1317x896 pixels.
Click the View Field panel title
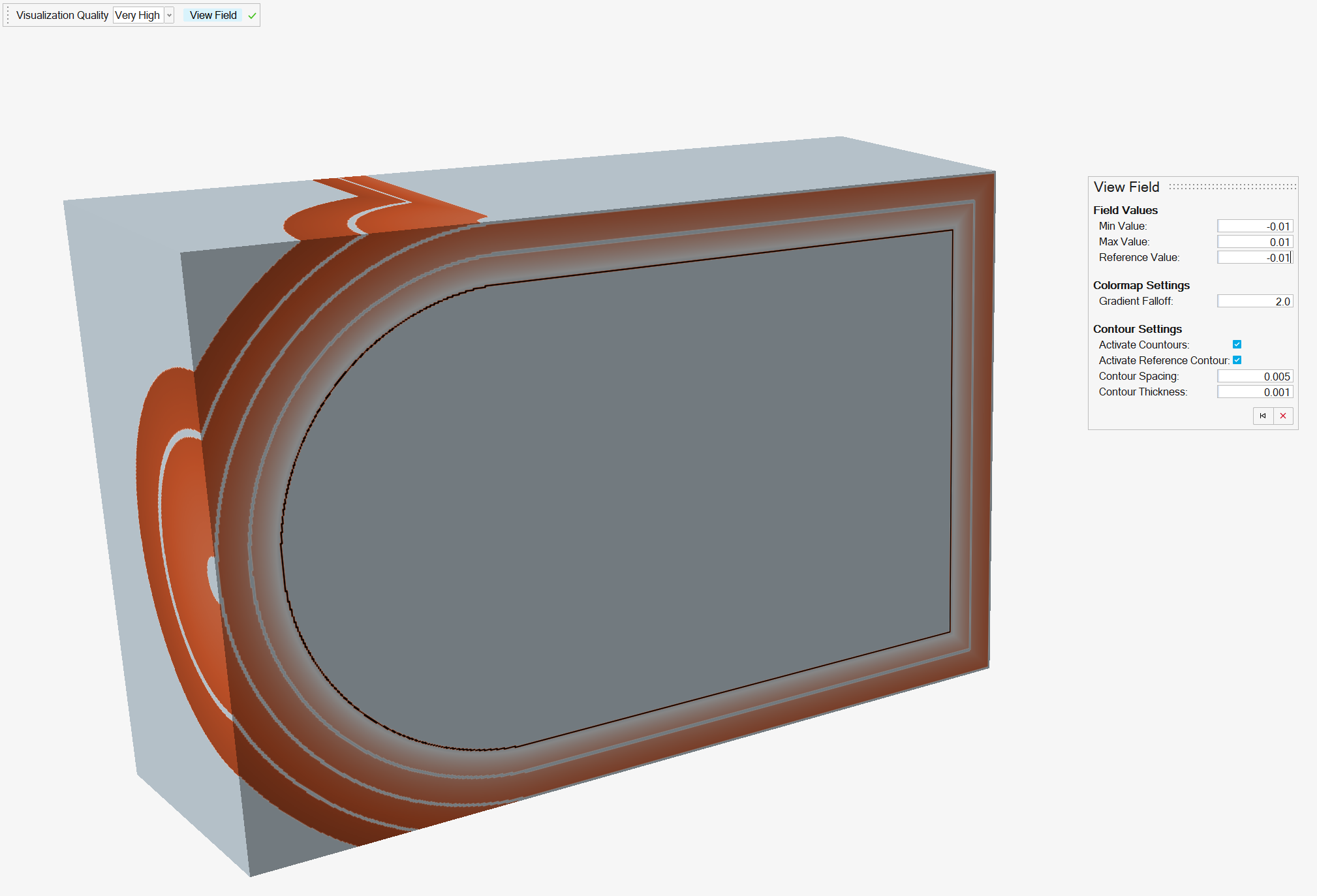pyautogui.click(x=1126, y=187)
